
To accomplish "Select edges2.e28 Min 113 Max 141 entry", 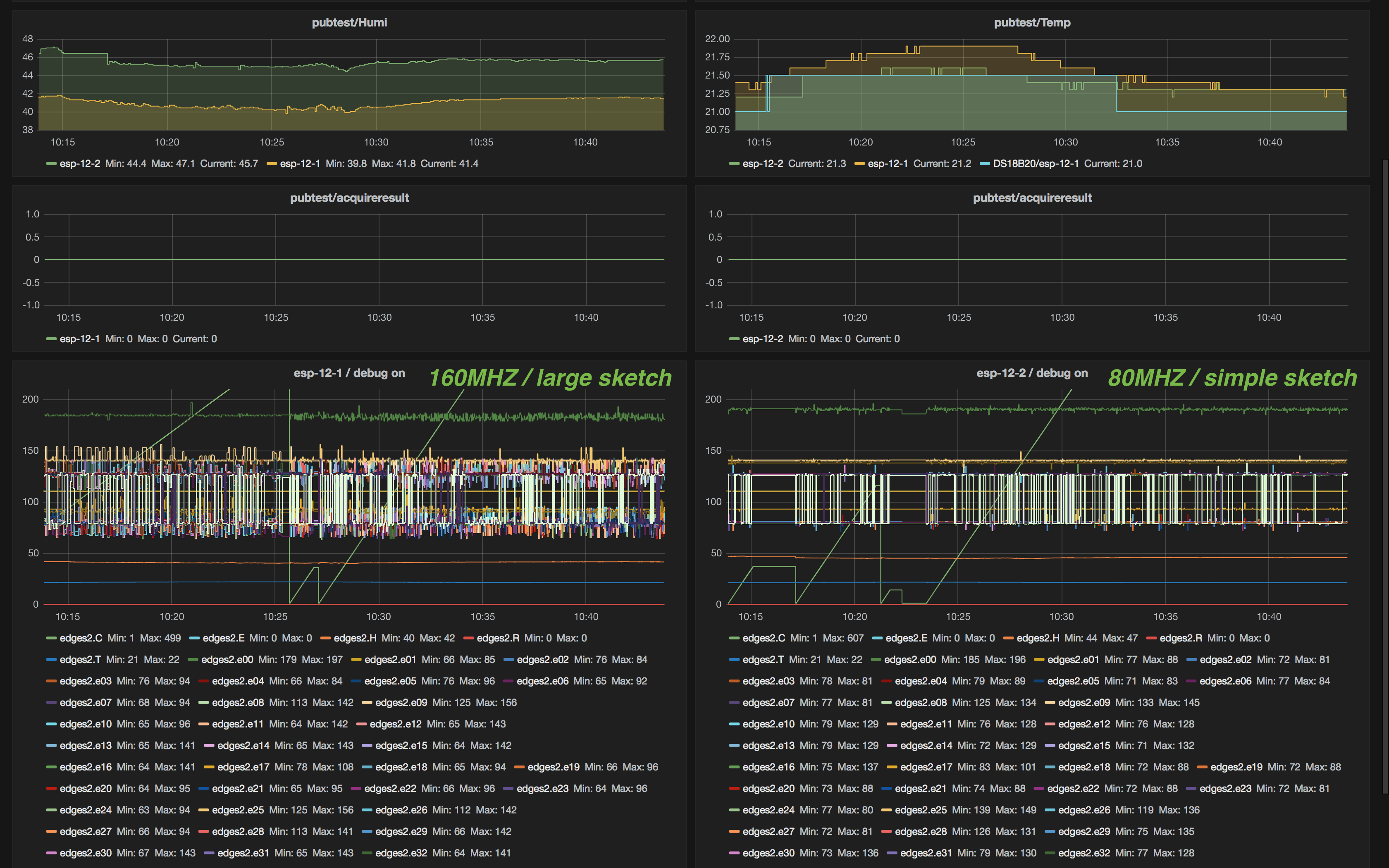I will (x=238, y=831).
